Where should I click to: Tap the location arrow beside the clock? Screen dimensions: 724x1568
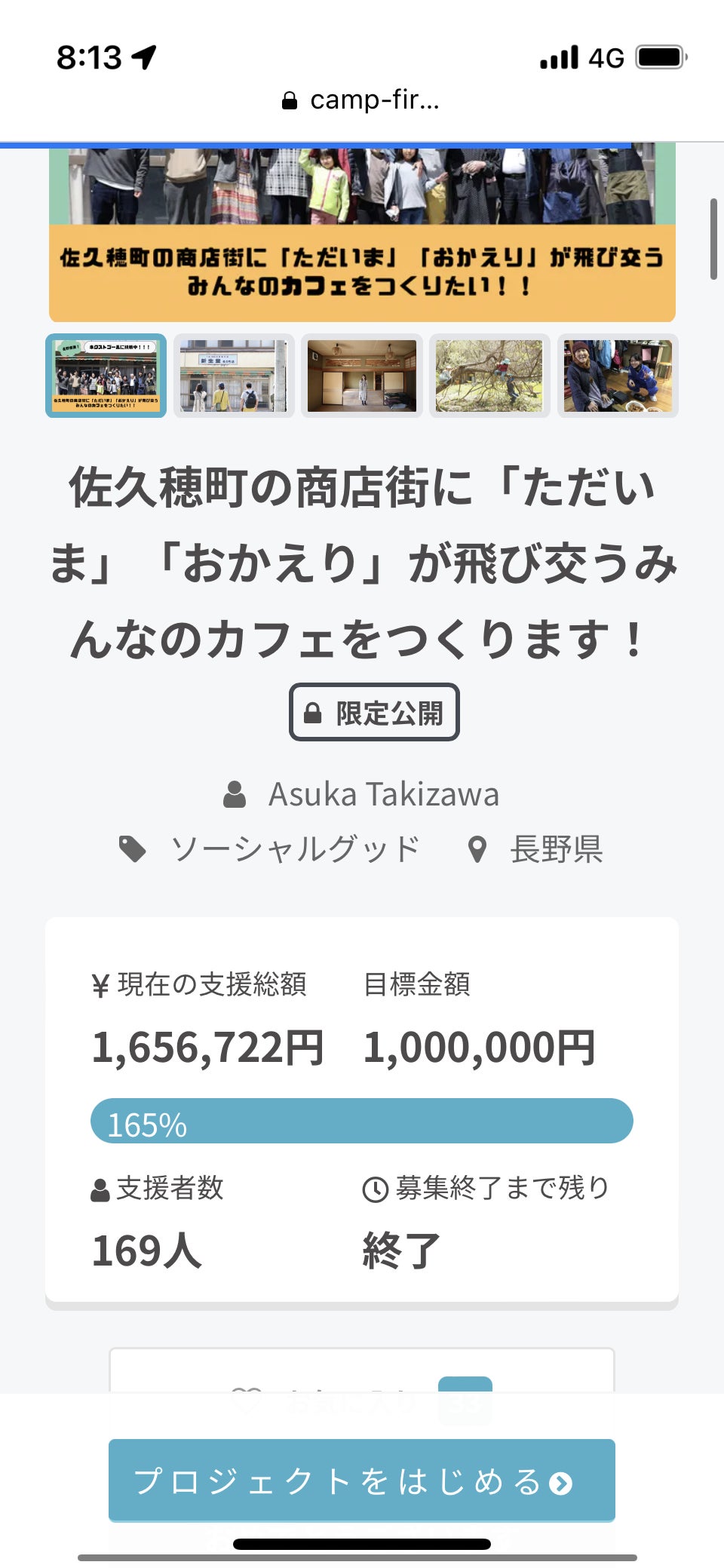tap(145, 57)
